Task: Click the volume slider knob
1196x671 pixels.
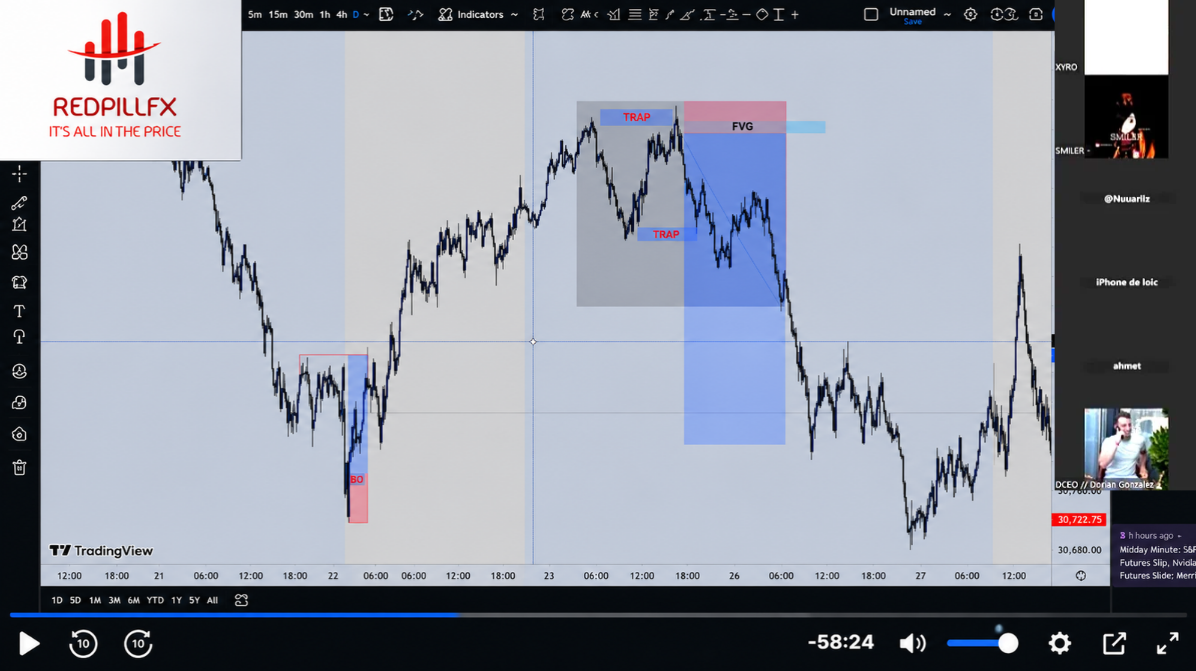Action: (1008, 644)
